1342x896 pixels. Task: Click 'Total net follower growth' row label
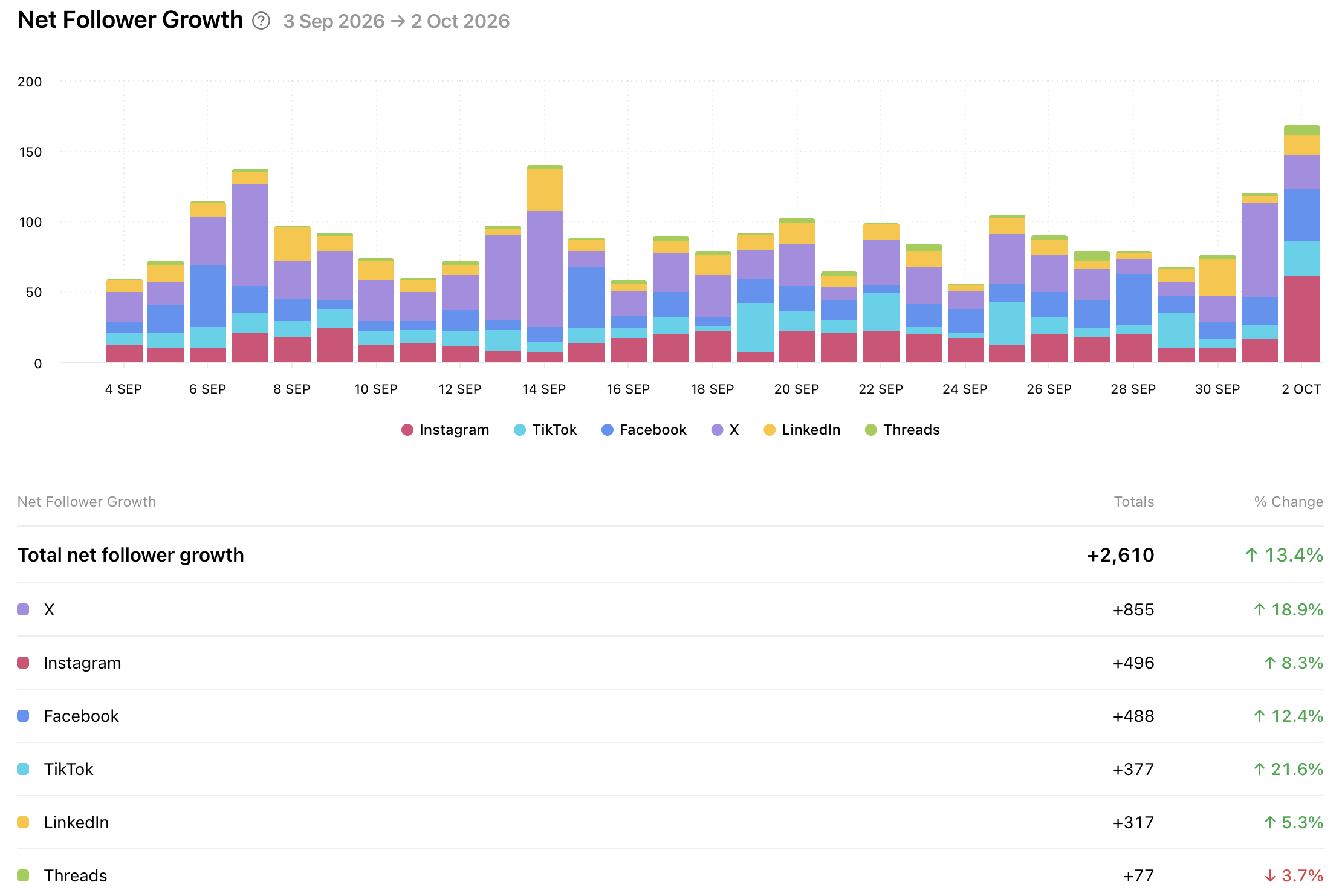point(131,555)
